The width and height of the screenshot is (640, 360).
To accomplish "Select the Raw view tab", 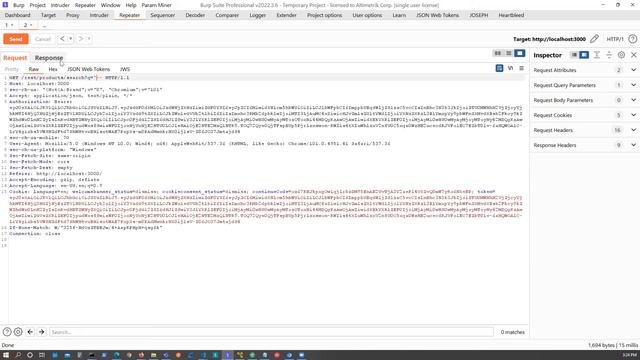I will [x=33, y=69].
